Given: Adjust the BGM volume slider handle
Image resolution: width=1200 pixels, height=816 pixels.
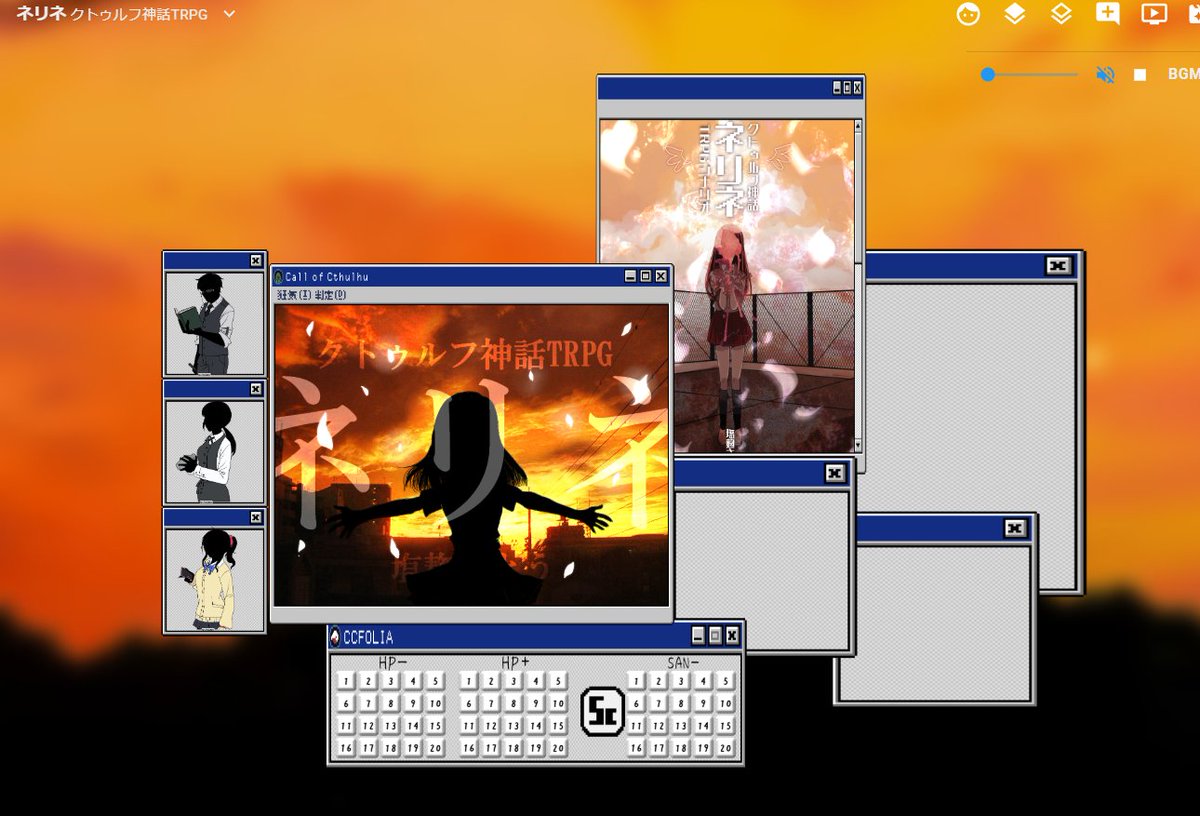Looking at the screenshot, I should [988, 74].
